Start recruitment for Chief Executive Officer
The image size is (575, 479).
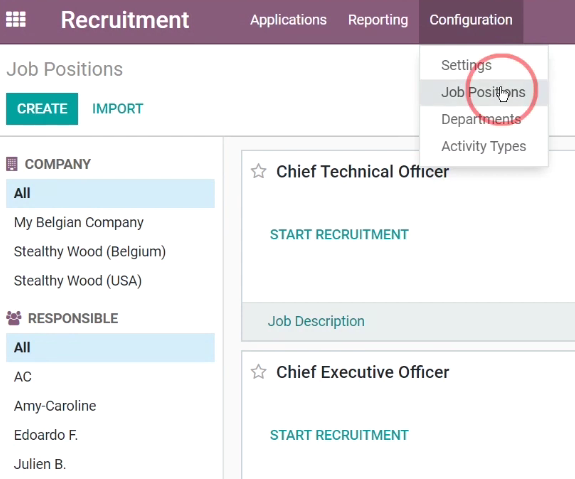point(339,435)
